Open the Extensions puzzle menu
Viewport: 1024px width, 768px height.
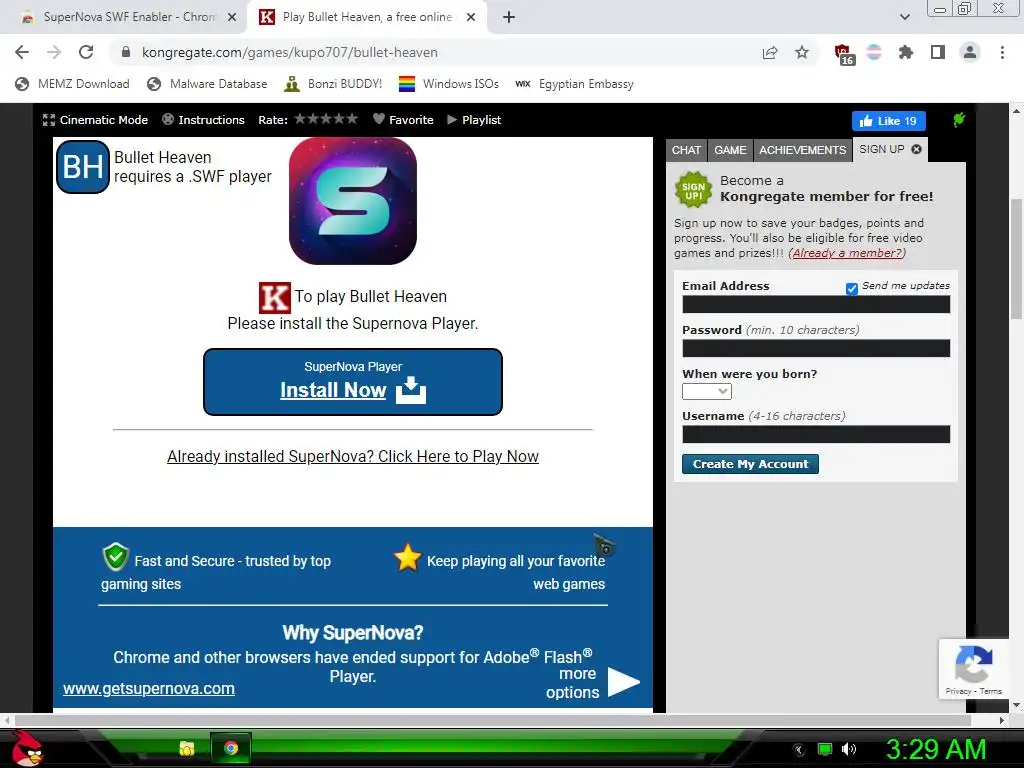pyautogui.click(x=906, y=52)
